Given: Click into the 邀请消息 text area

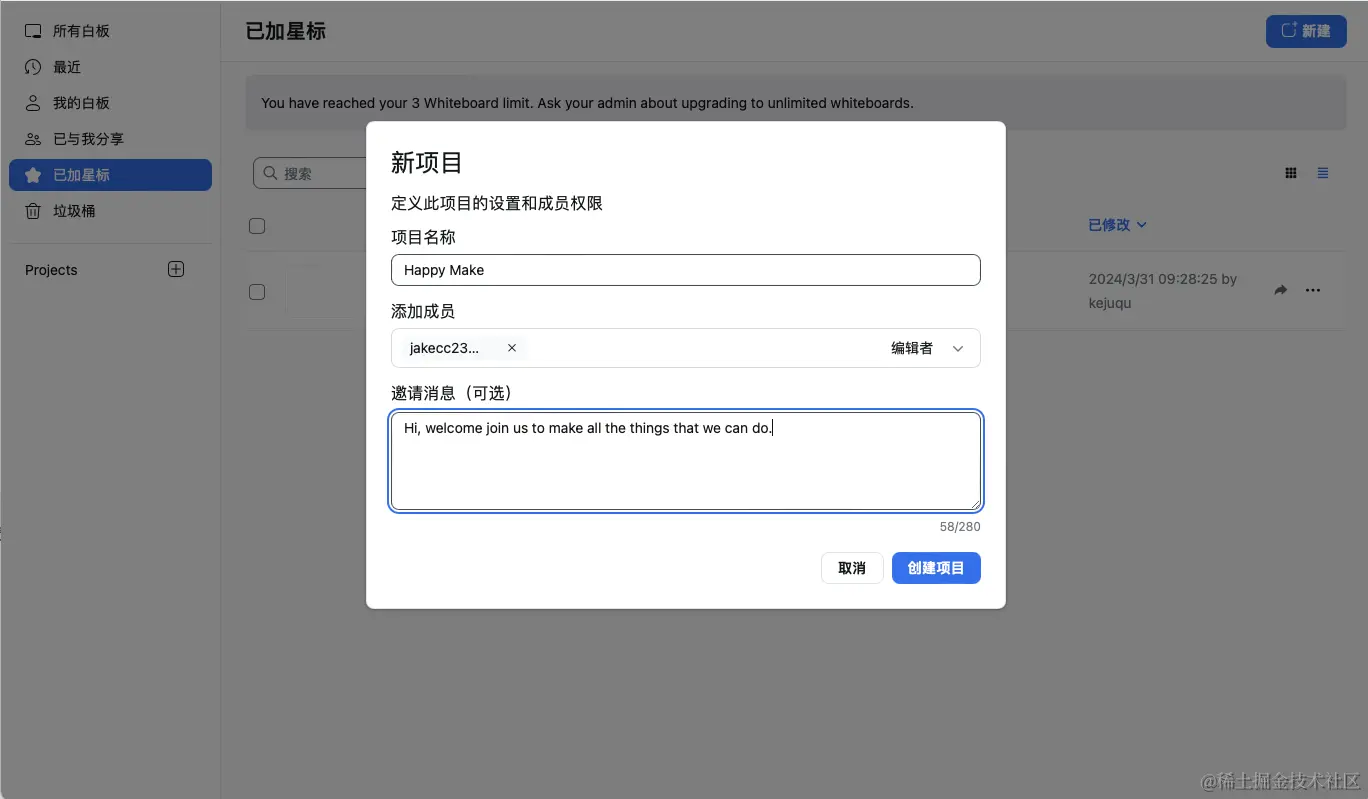Looking at the screenshot, I should point(686,461).
